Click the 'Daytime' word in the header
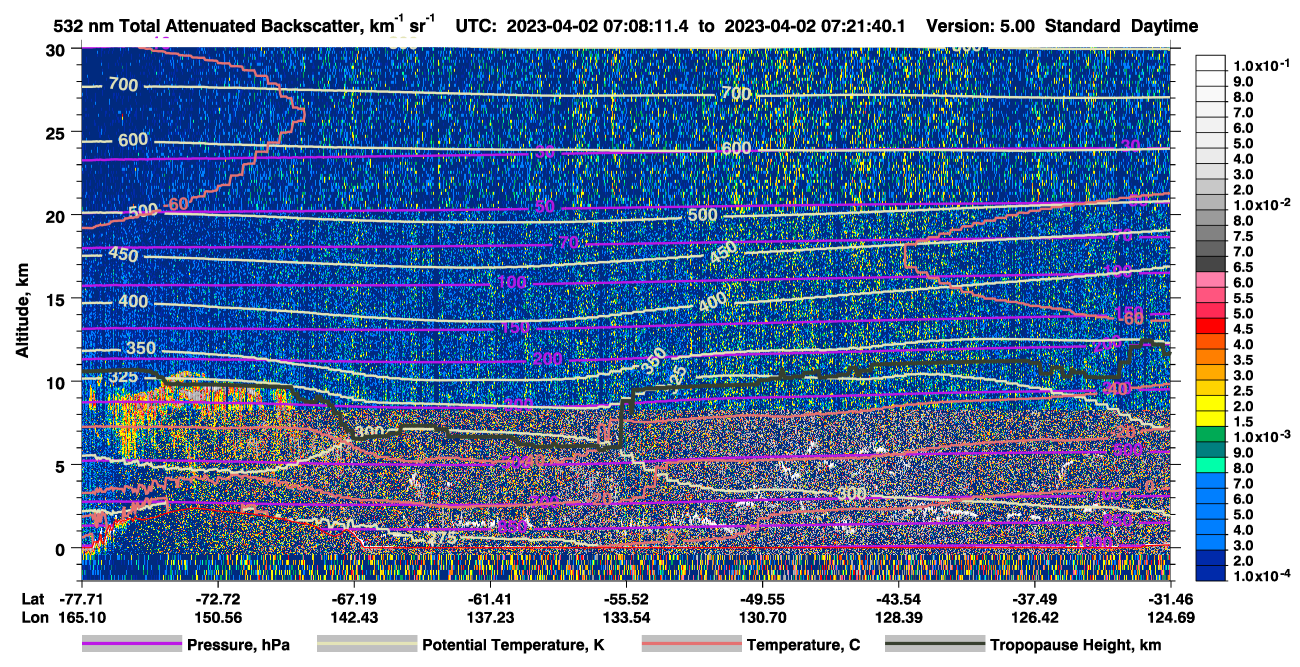The image size is (1300, 667). click(x=1164, y=26)
